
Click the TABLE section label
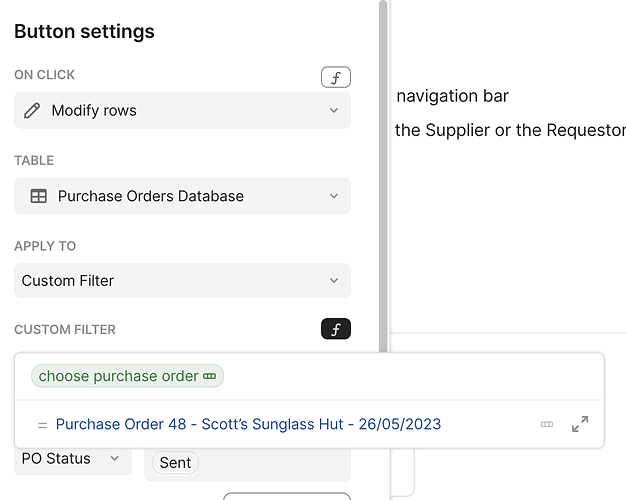click(x=34, y=161)
